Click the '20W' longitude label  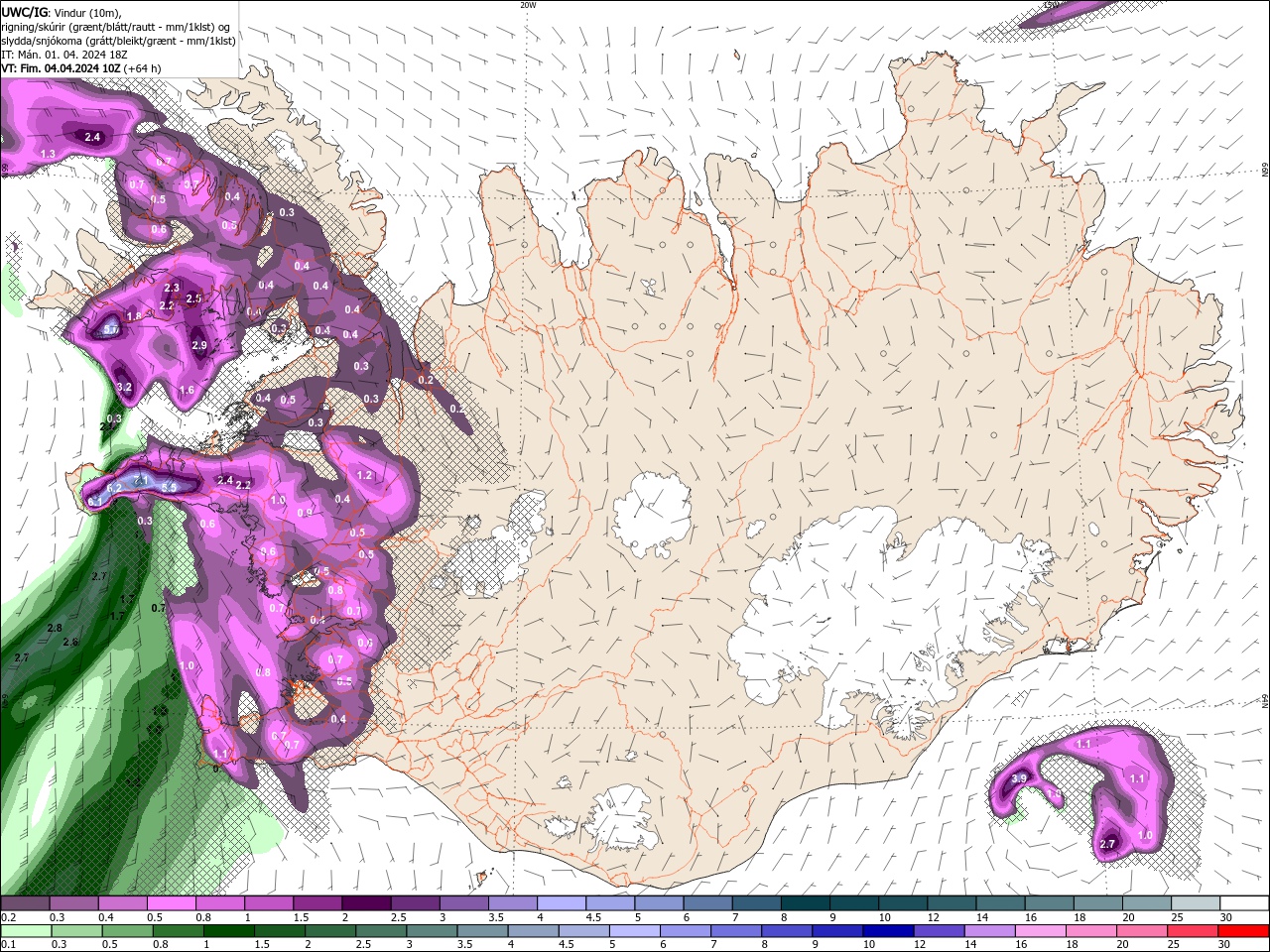tap(528, 4)
